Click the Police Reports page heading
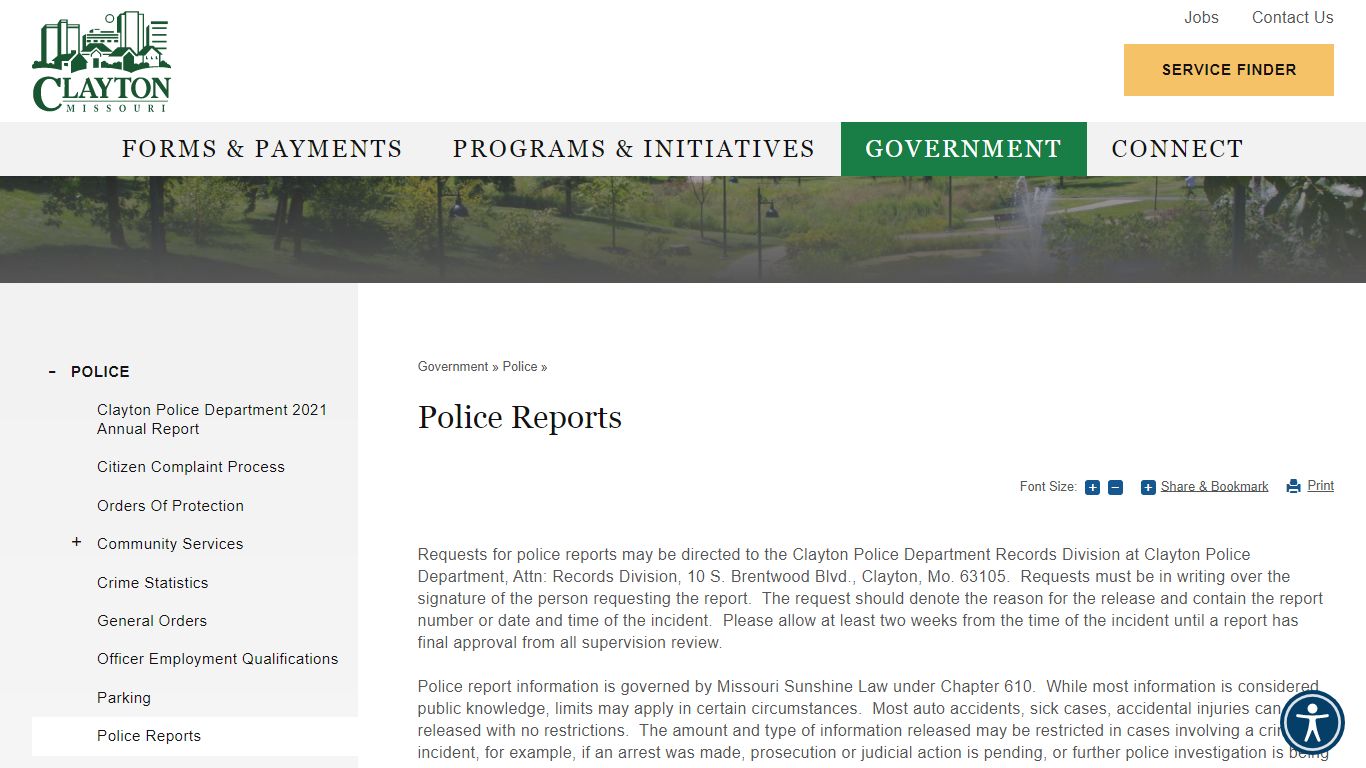Screen dimensions: 1366x768 [x=520, y=417]
